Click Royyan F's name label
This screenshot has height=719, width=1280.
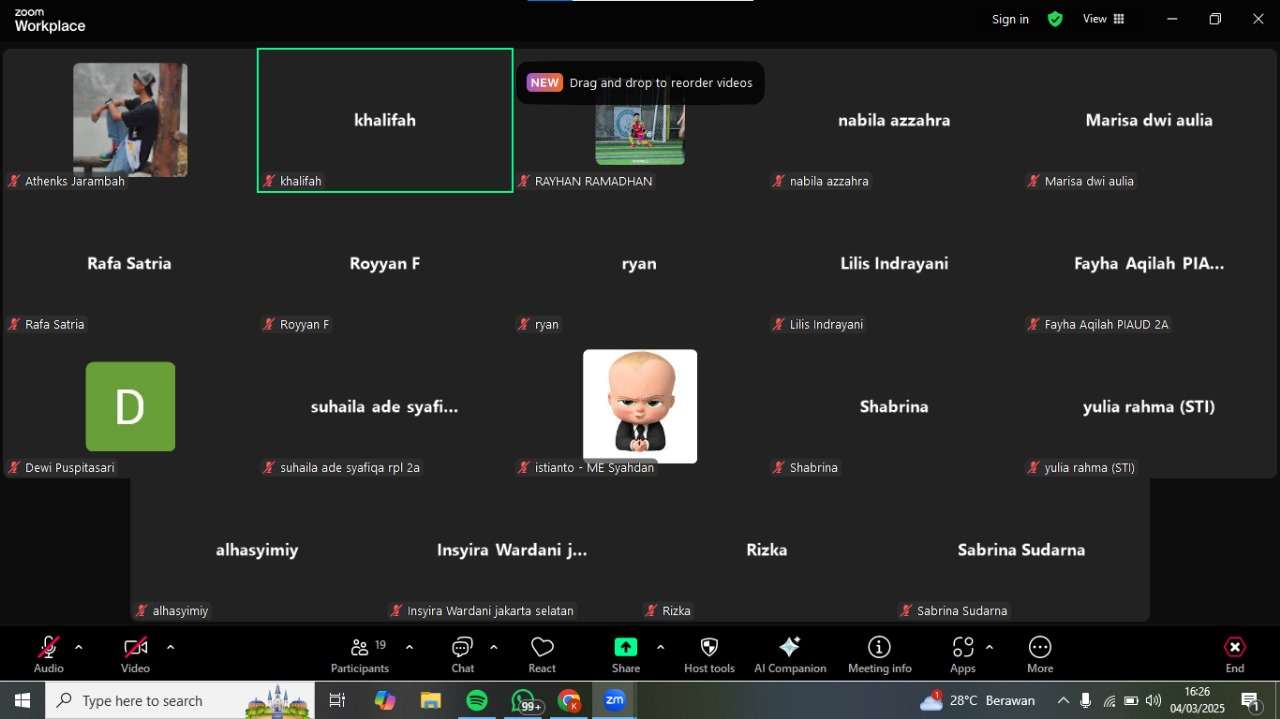(305, 324)
